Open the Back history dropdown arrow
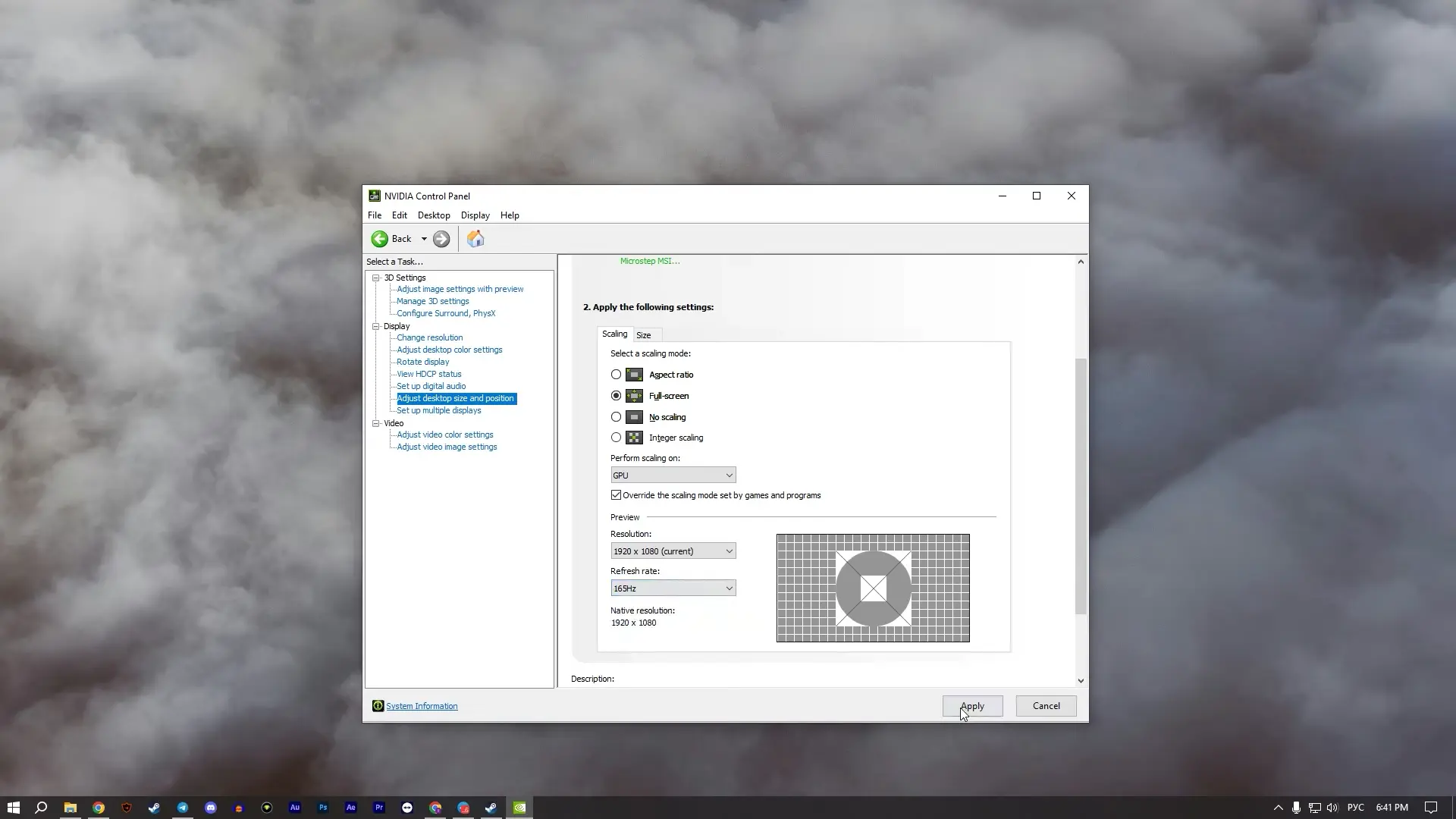This screenshot has width=1456, height=819. pyautogui.click(x=424, y=239)
